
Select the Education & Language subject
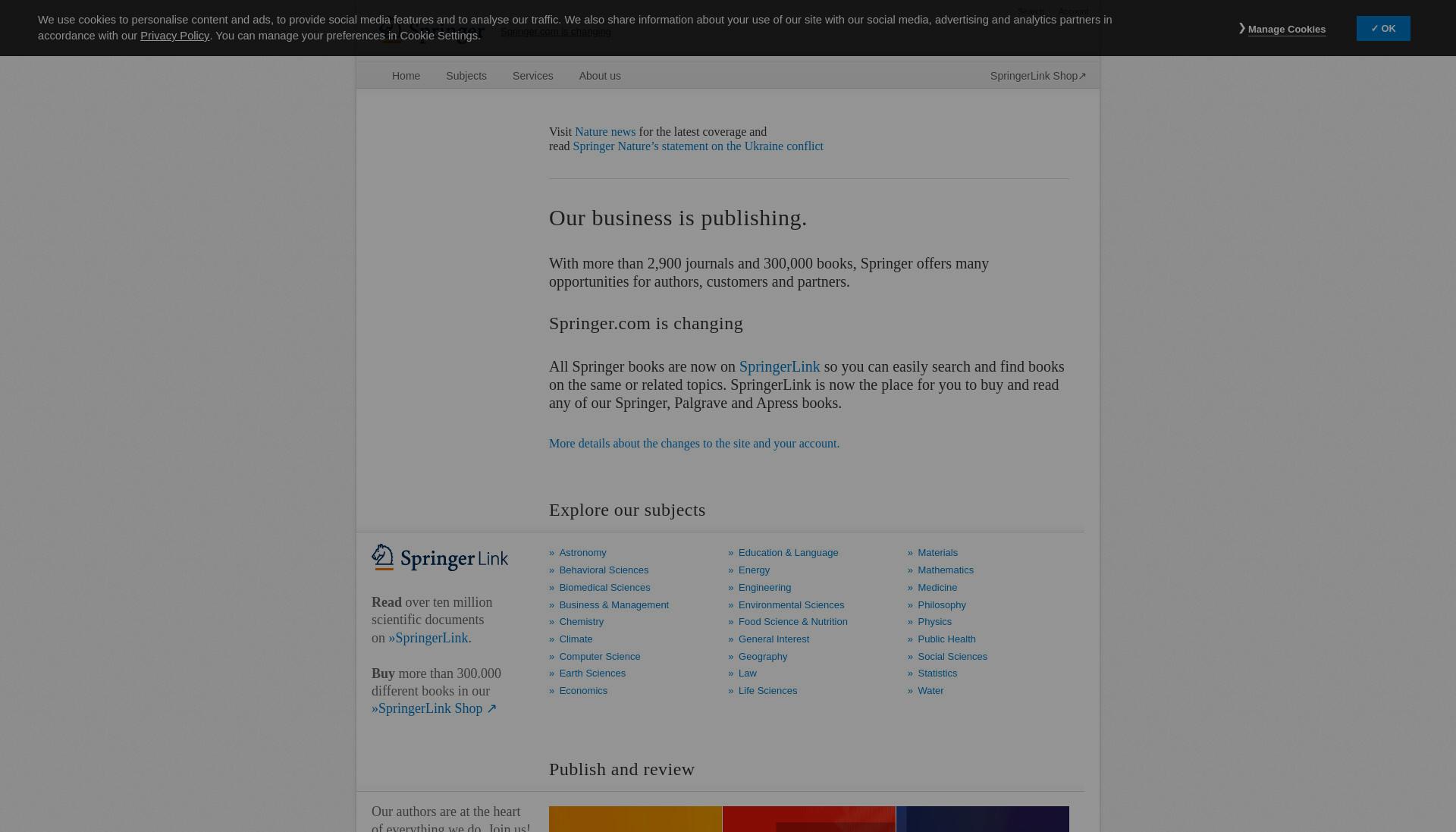[x=788, y=553]
